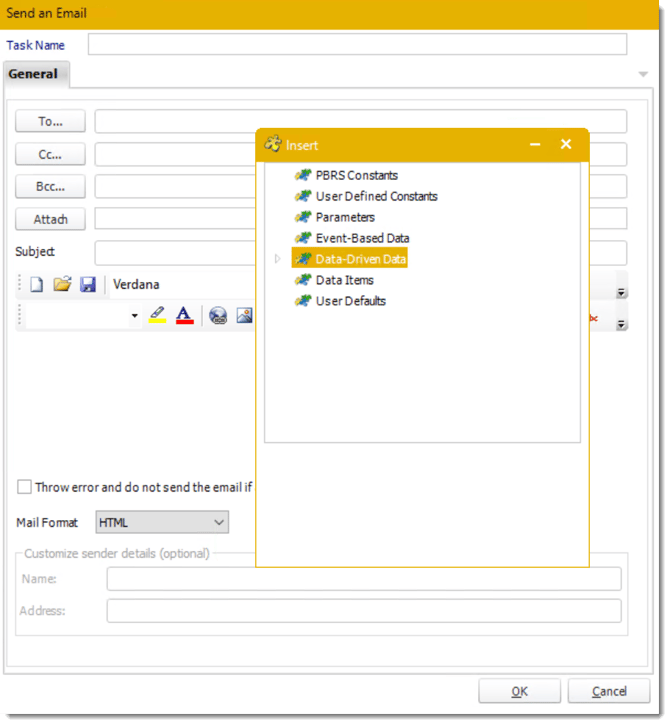
Task: Expand upper editor toolbar overflow arrow
Action: coord(621,292)
